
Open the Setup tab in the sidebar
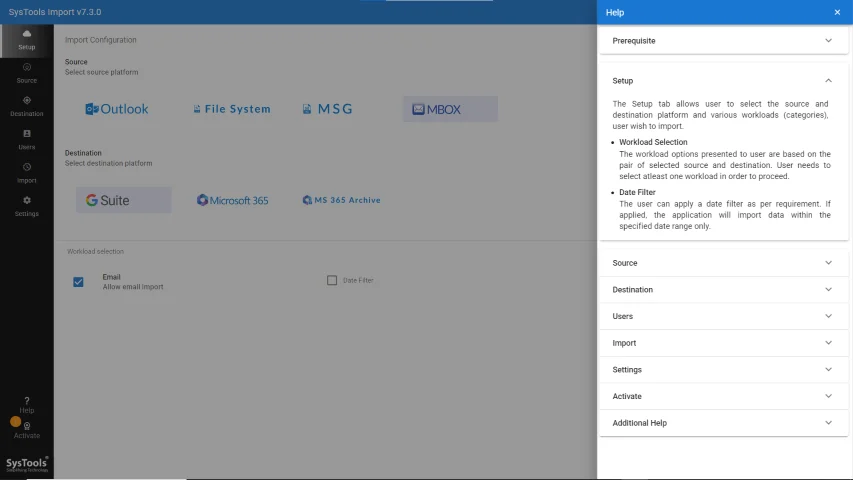click(x=27, y=40)
